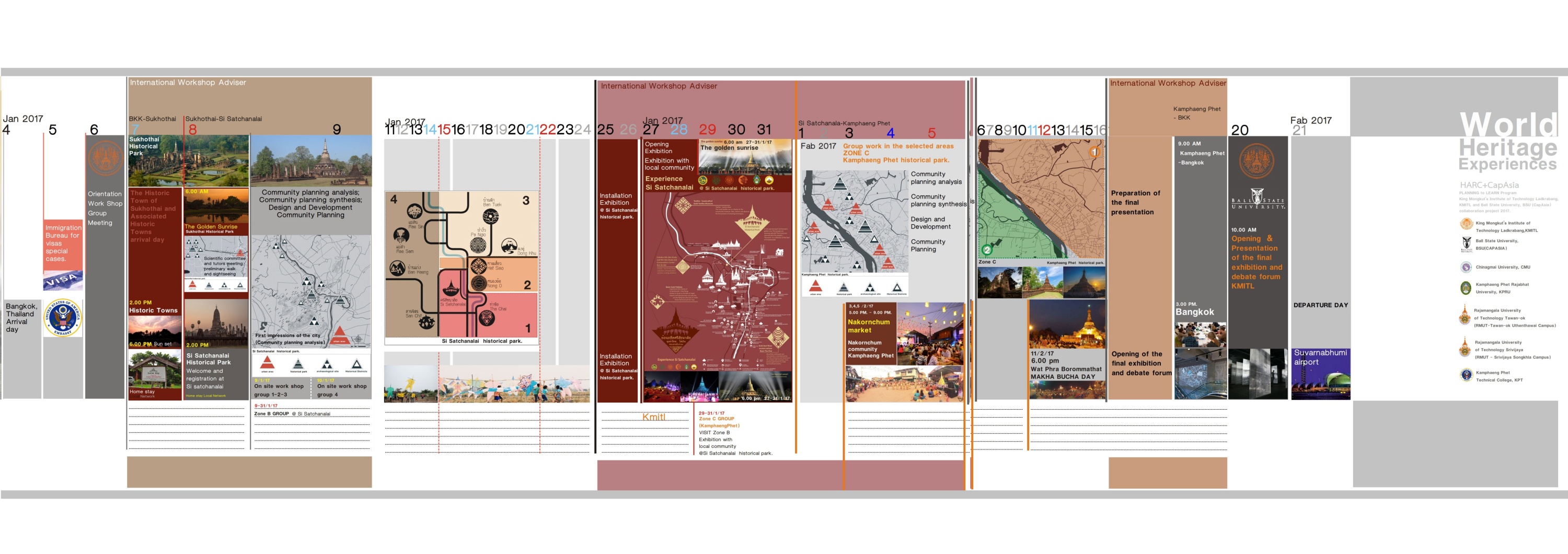This screenshot has height=554, width=1568.
Task: Select the Pa Ngio patterned circle icon
Action: 478,245
